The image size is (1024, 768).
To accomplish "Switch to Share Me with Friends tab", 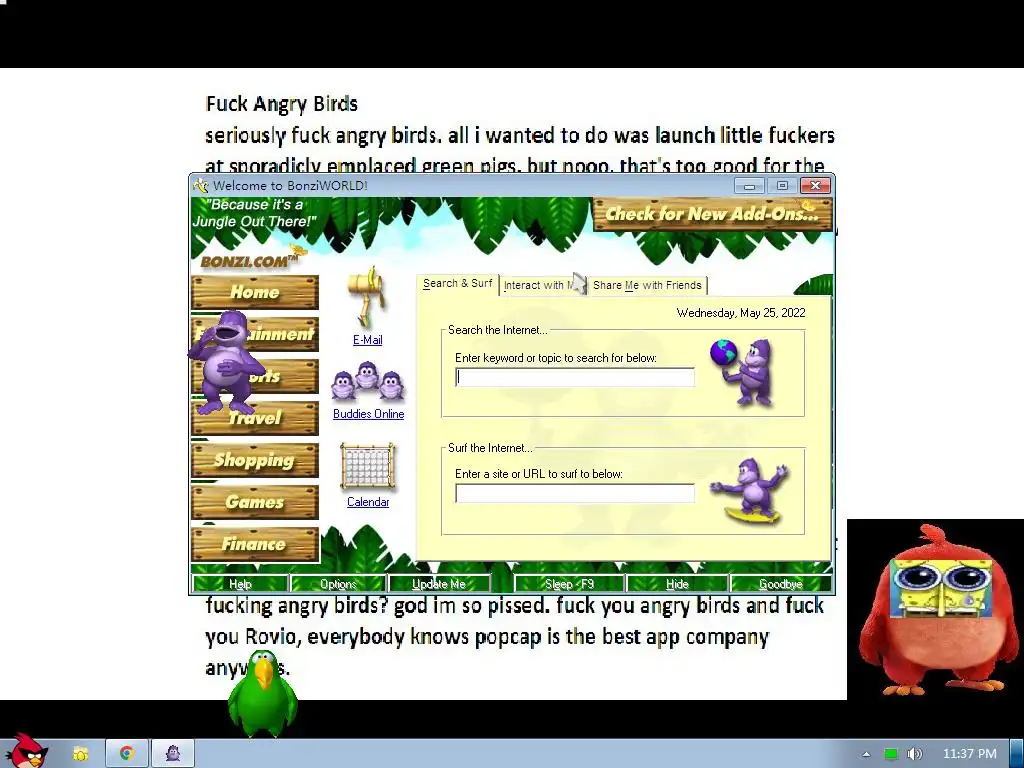I will pos(647,285).
